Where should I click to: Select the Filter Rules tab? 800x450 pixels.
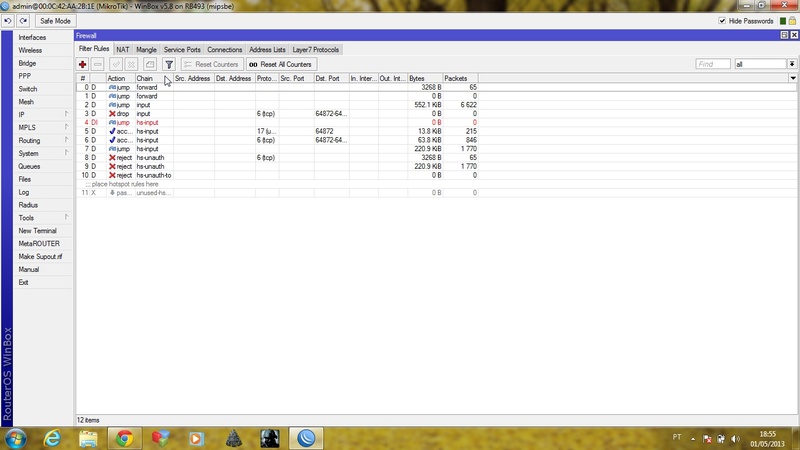tap(94, 49)
